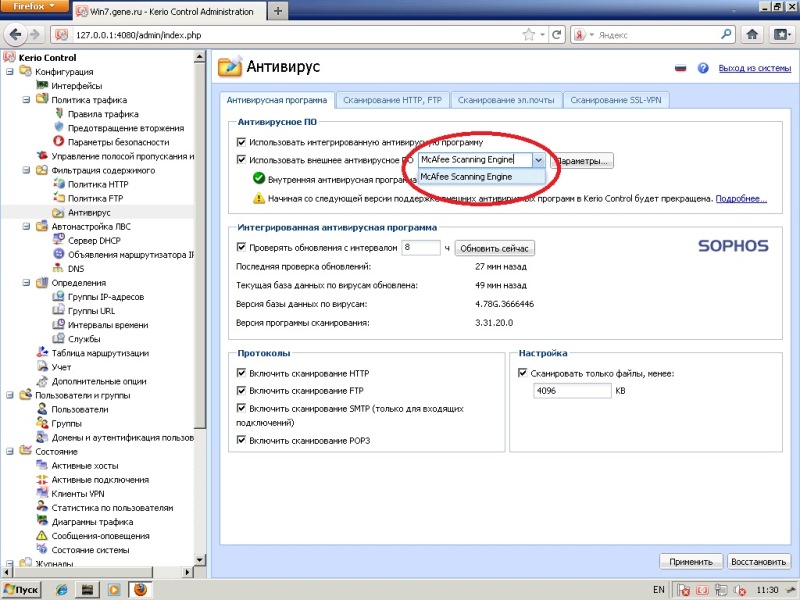Click the help question mark icon
The height and width of the screenshot is (600, 800).
pos(703,68)
